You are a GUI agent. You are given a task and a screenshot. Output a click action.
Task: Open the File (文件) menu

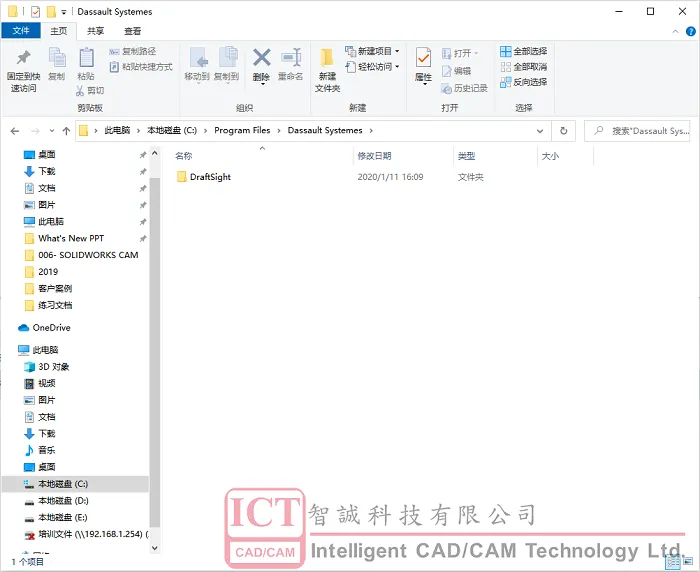coord(21,31)
